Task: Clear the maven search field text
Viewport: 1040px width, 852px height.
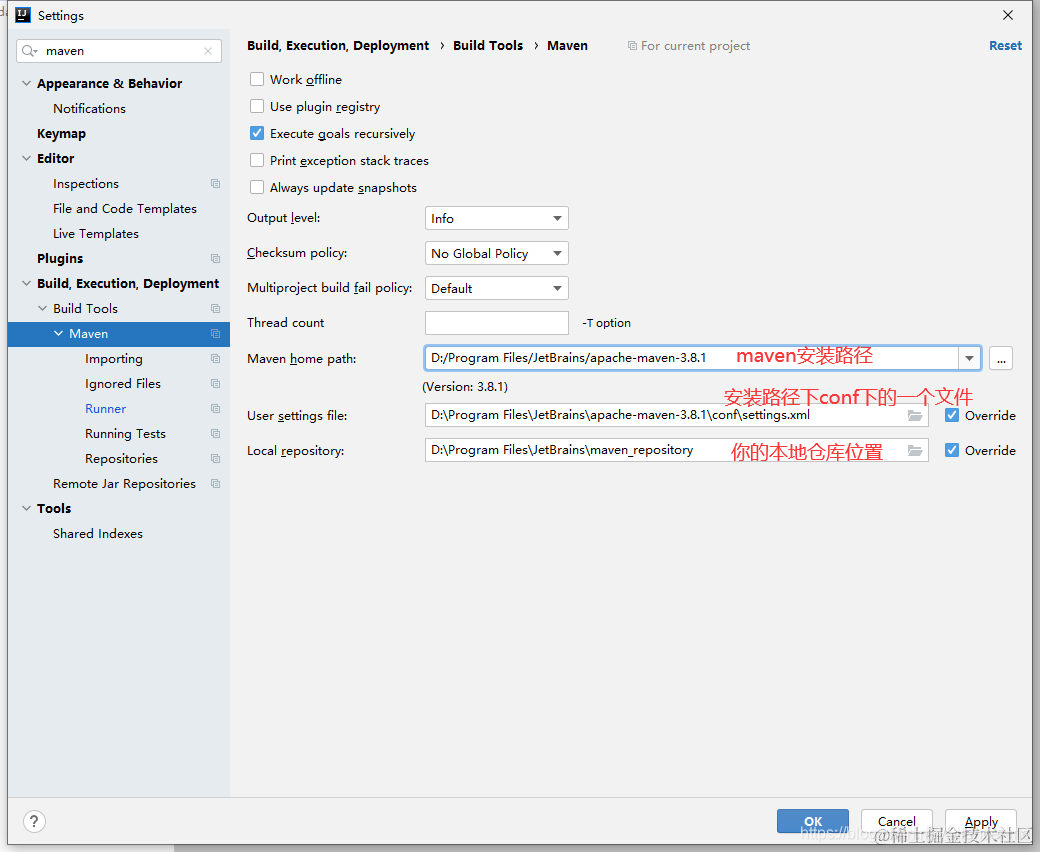Action: 208,51
